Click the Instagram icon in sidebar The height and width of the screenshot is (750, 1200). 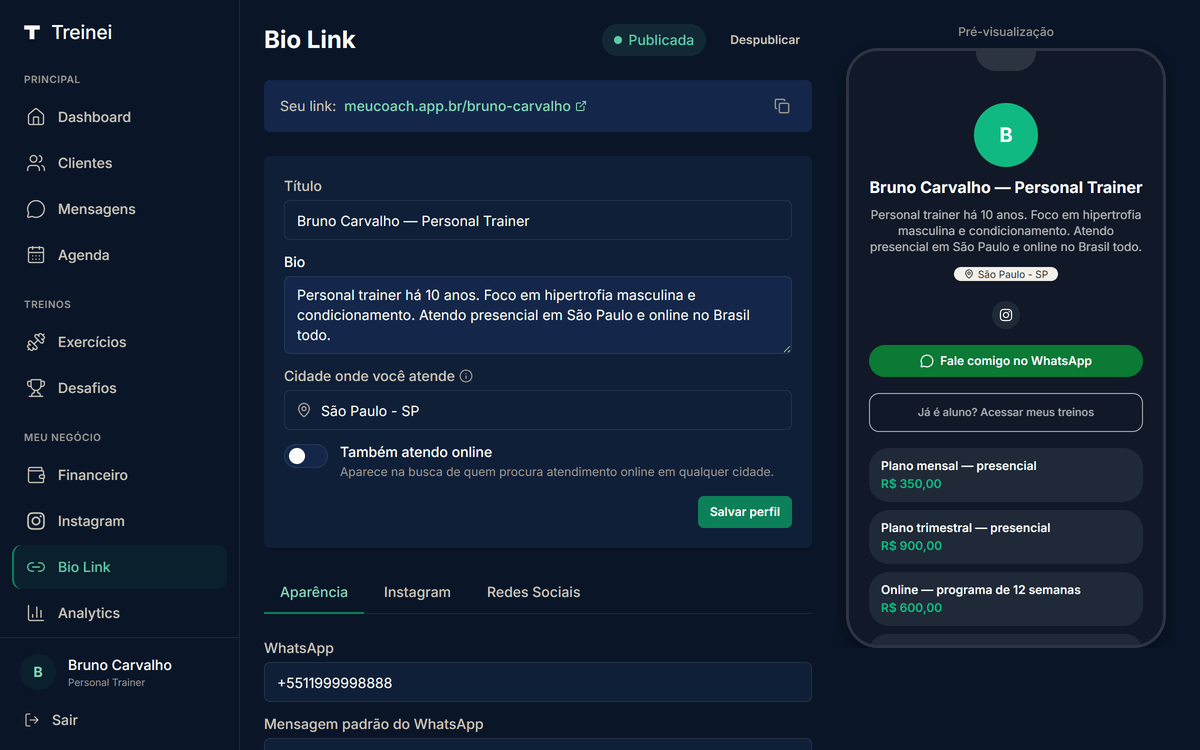36,521
